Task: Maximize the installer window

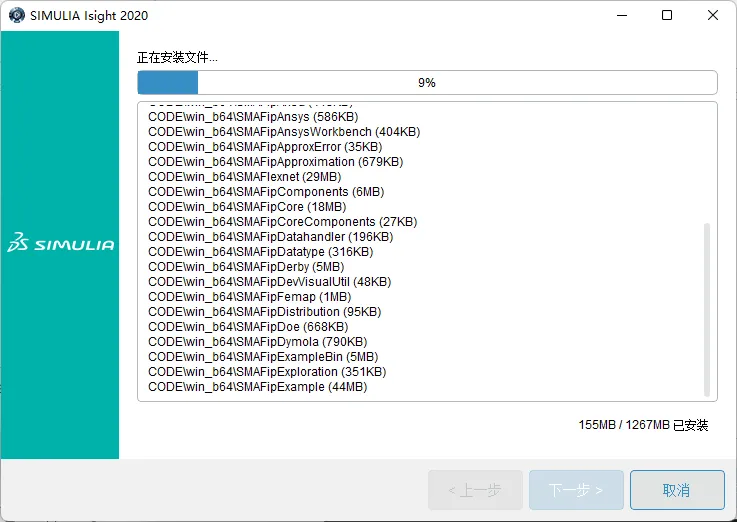Action: pyautogui.click(x=666, y=15)
